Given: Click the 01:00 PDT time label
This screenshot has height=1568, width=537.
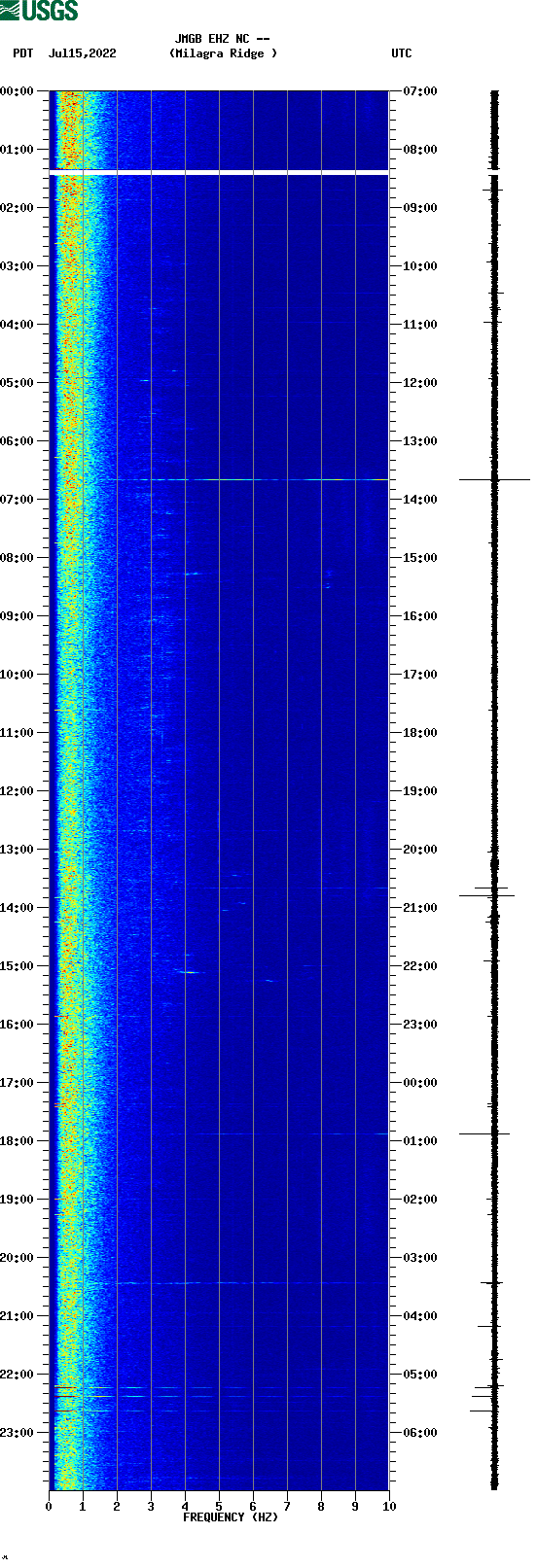Looking at the screenshot, I should (x=18, y=150).
